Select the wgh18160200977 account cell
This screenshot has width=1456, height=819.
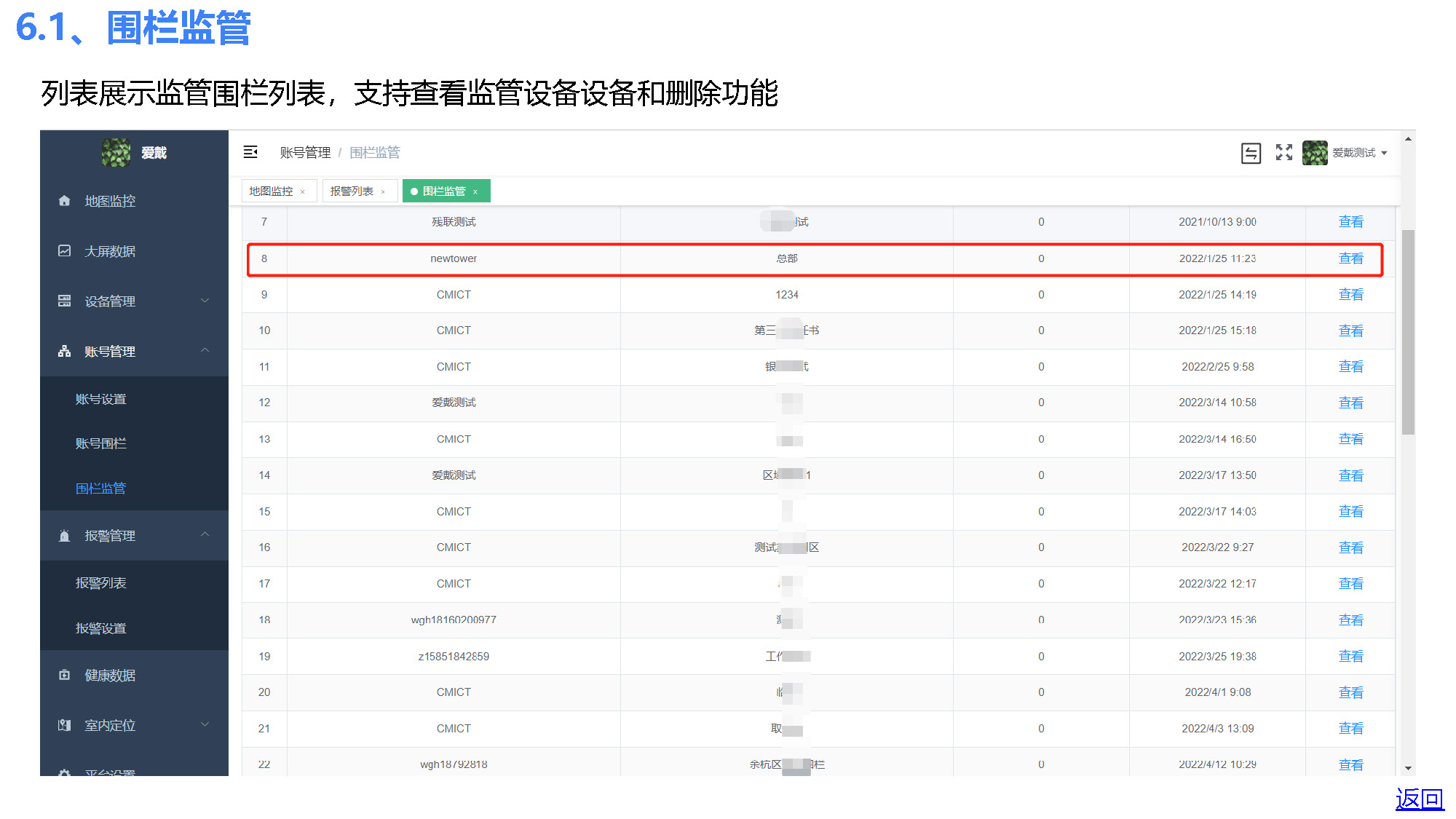(x=454, y=620)
